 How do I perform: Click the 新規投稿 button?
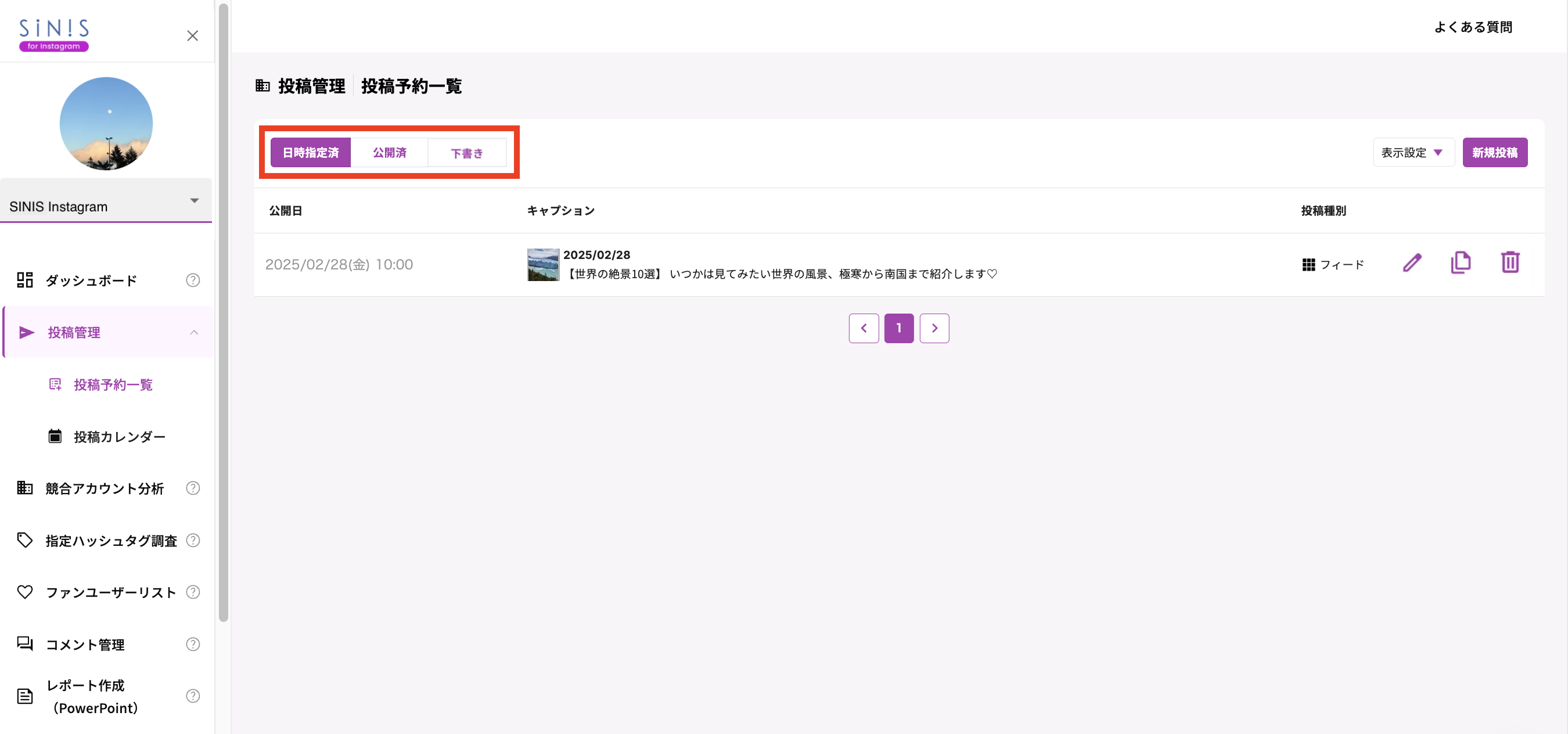pyautogui.click(x=1494, y=153)
